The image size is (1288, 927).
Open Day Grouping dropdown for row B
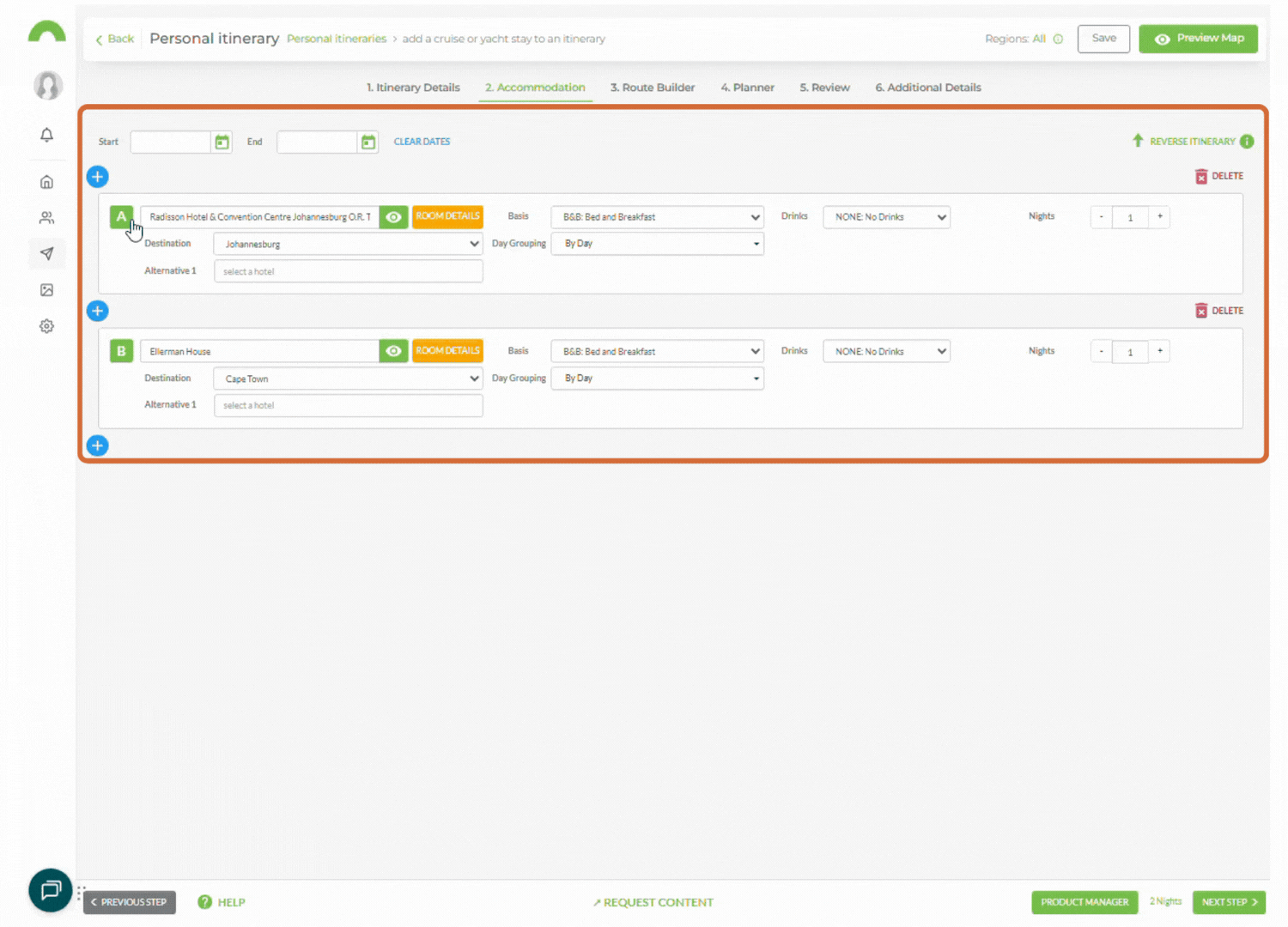[x=658, y=379]
